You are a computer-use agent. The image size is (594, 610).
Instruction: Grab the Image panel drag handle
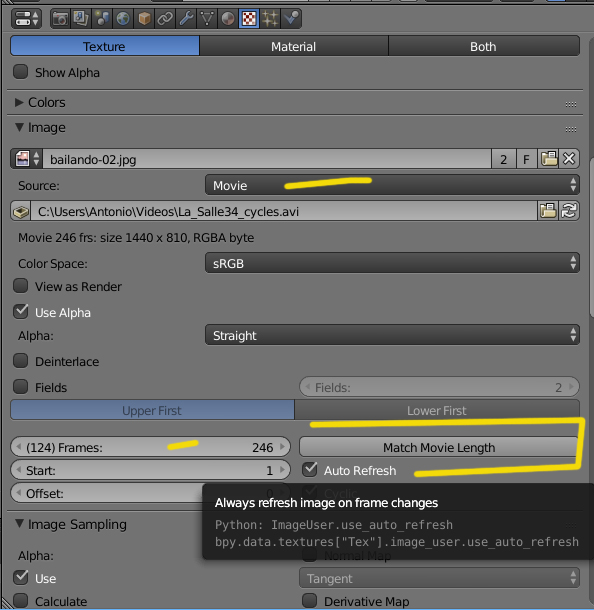571,129
